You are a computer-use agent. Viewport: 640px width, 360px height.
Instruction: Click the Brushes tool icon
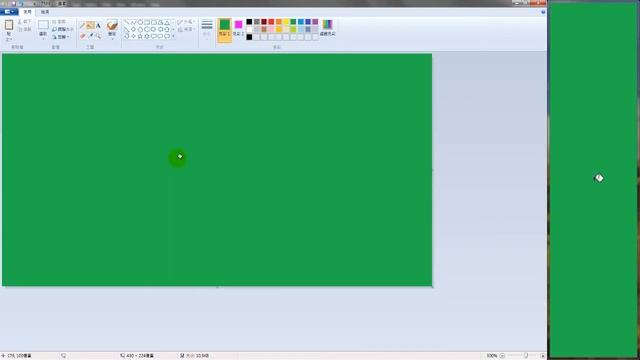tap(112, 25)
